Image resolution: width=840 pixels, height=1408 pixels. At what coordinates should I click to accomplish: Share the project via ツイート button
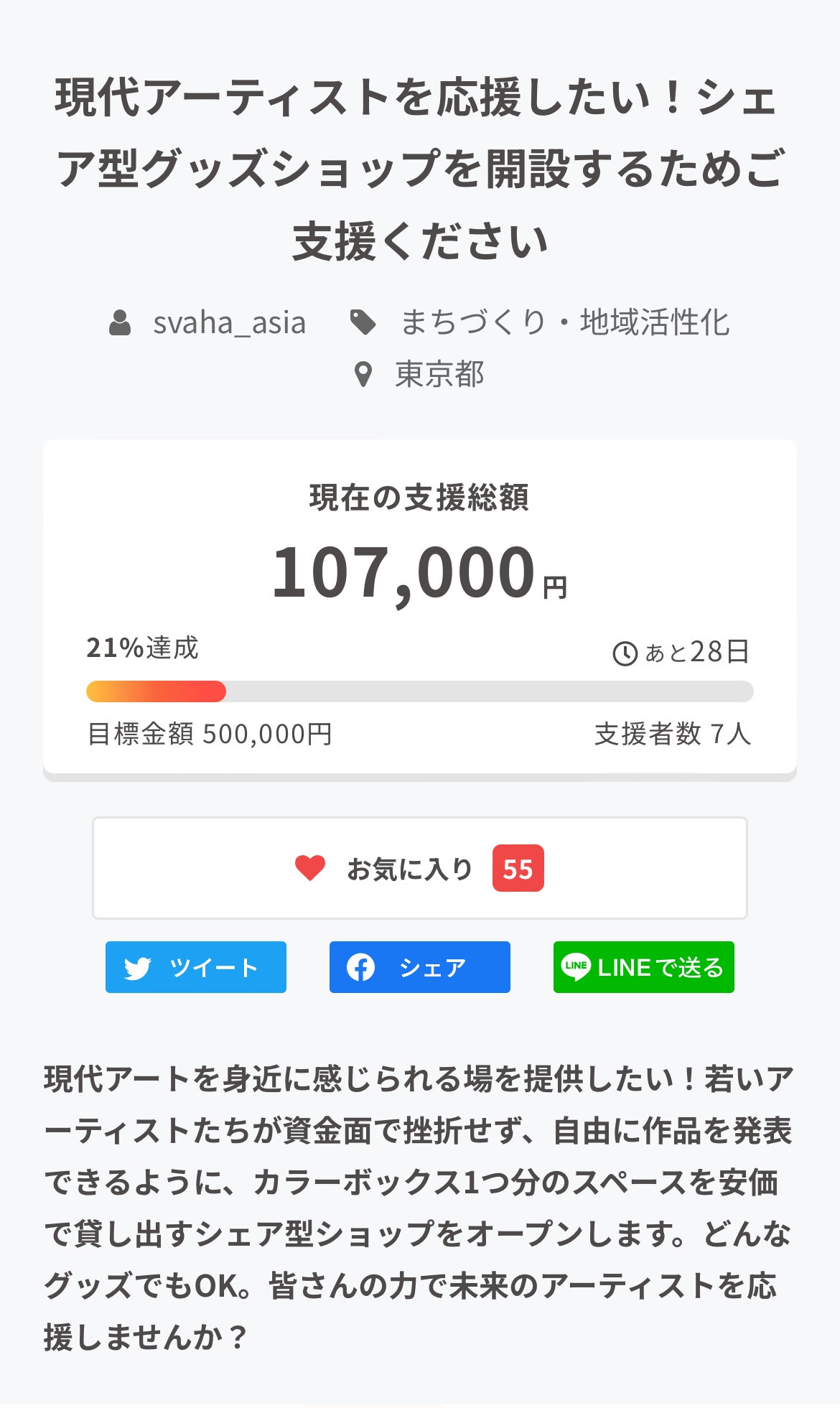[196, 967]
